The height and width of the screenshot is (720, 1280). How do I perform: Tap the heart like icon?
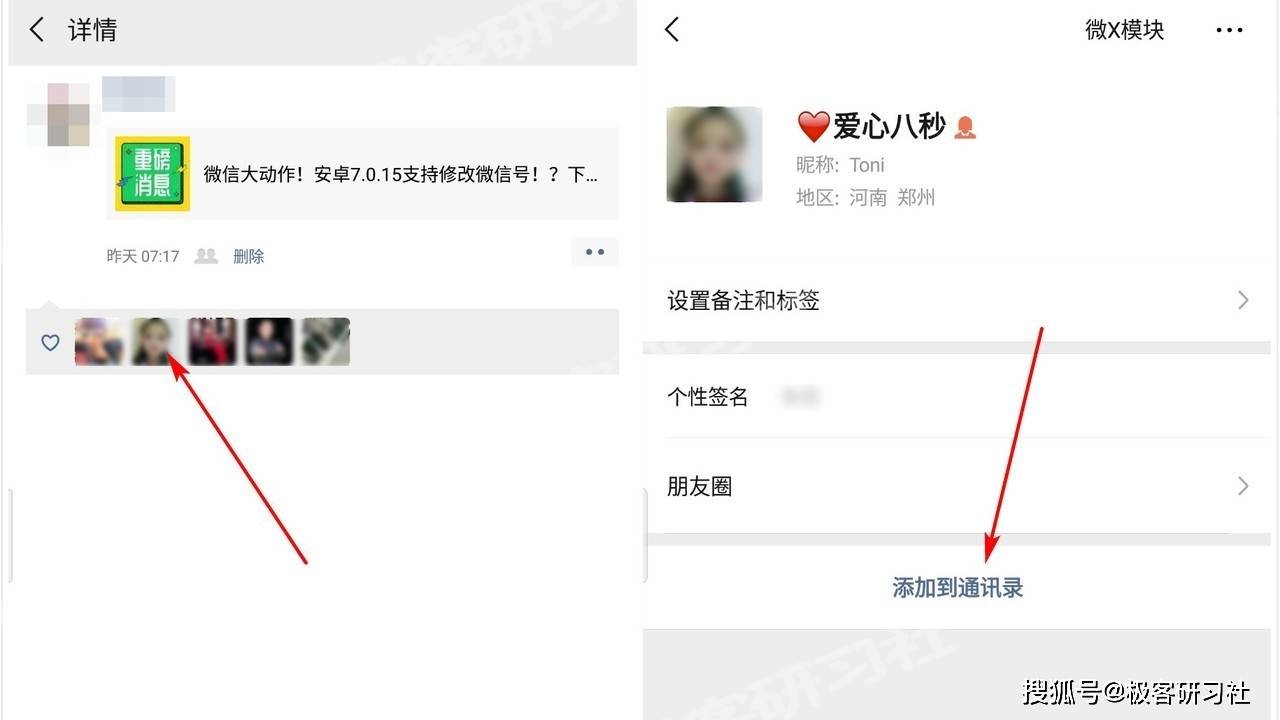coord(50,343)
